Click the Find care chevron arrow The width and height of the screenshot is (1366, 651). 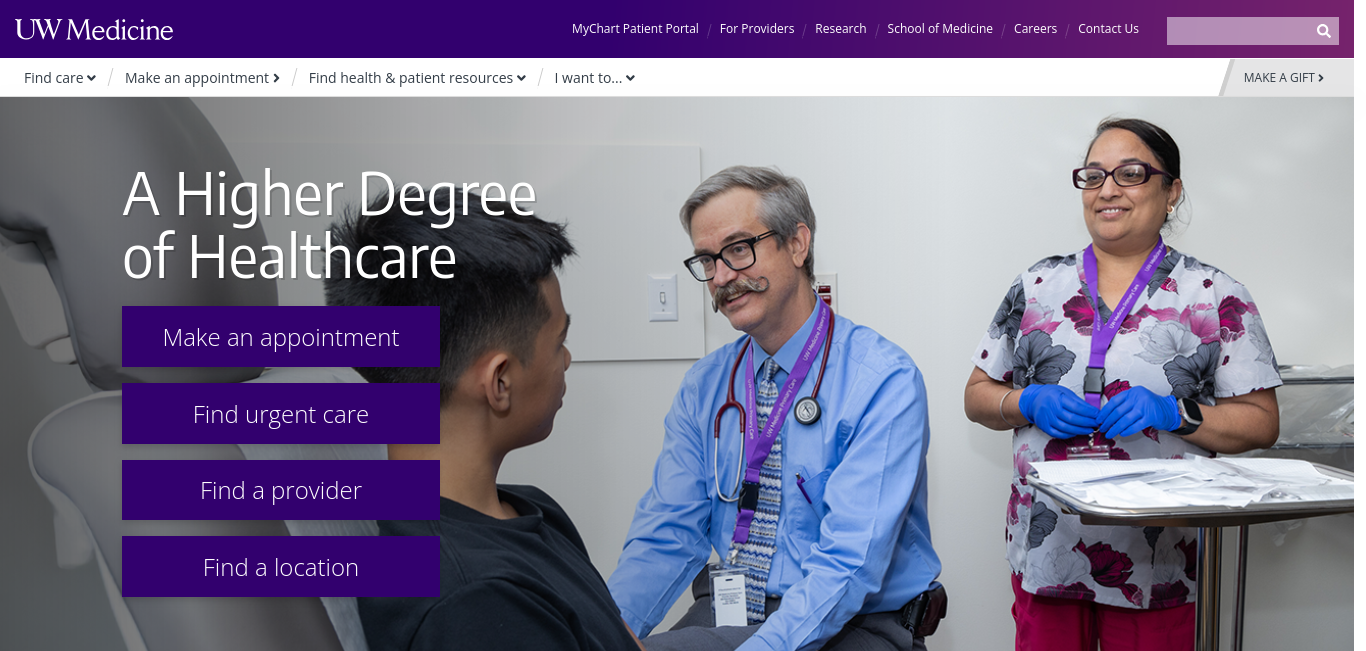point(91,79)
